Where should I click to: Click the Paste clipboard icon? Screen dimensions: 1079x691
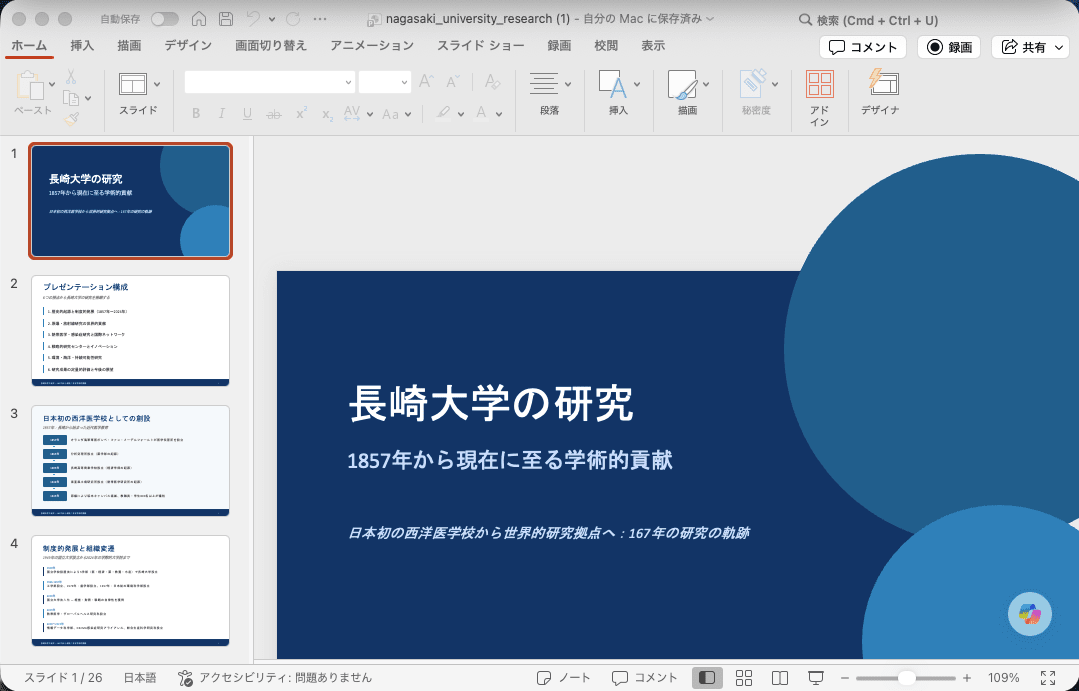(x=30, y=85)
